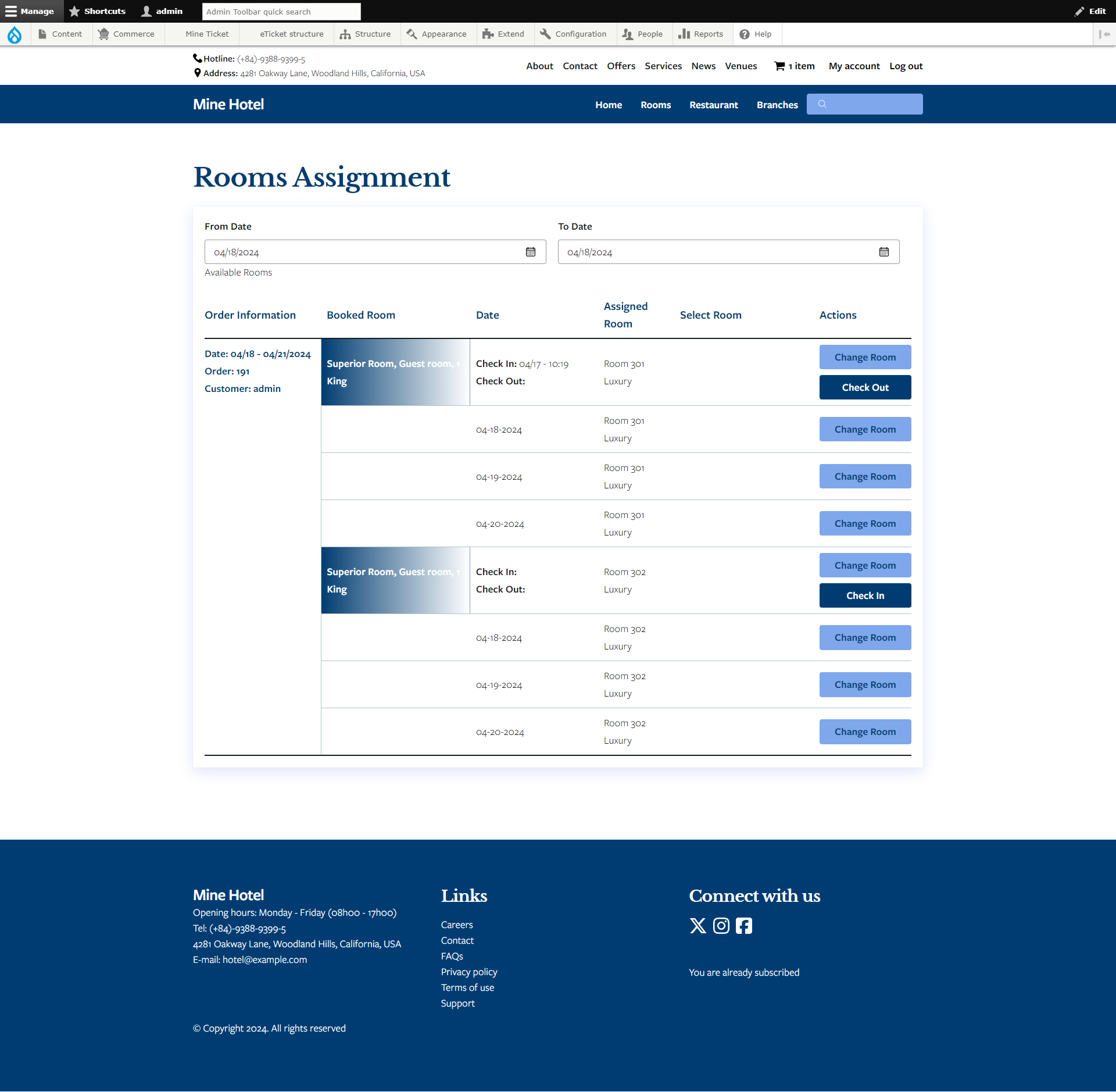This screenshot has height=1092, width=1116.
Task: Open calendar picker in To Date field
Action: coord(884,252)
